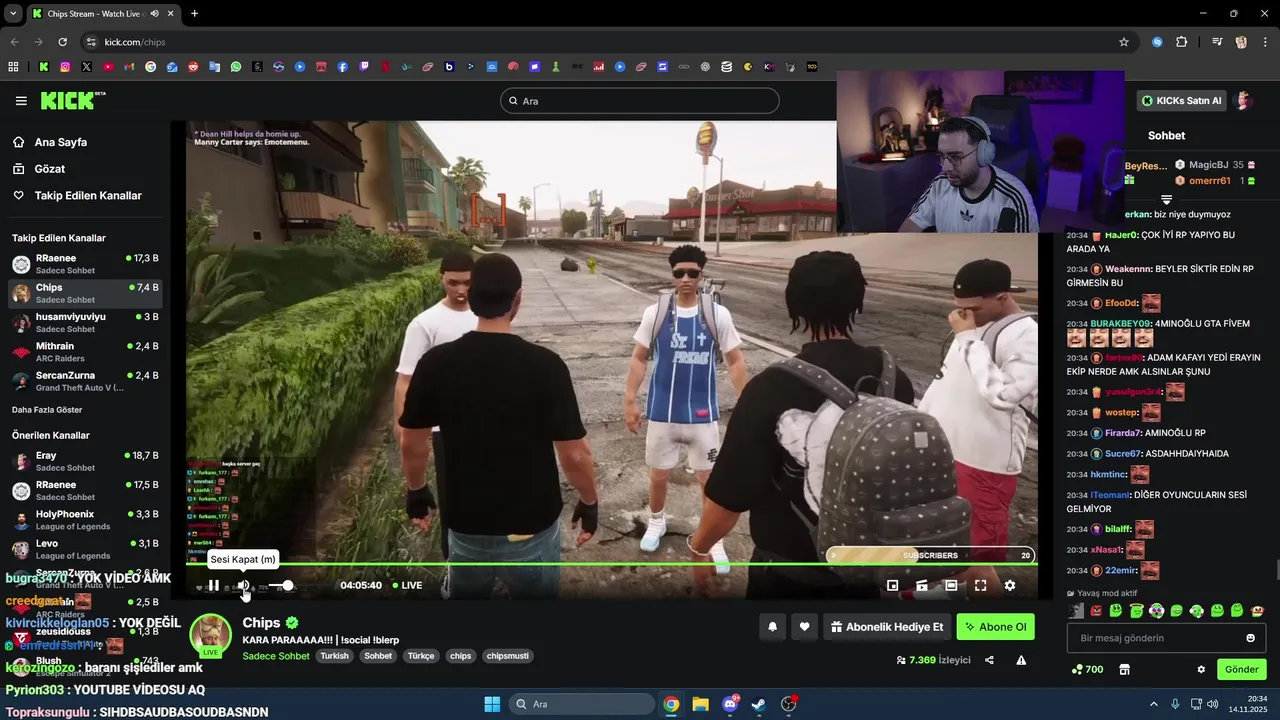
Task: Open the RRaenee followed channel with 17,3 B
Action: (85, 264)
